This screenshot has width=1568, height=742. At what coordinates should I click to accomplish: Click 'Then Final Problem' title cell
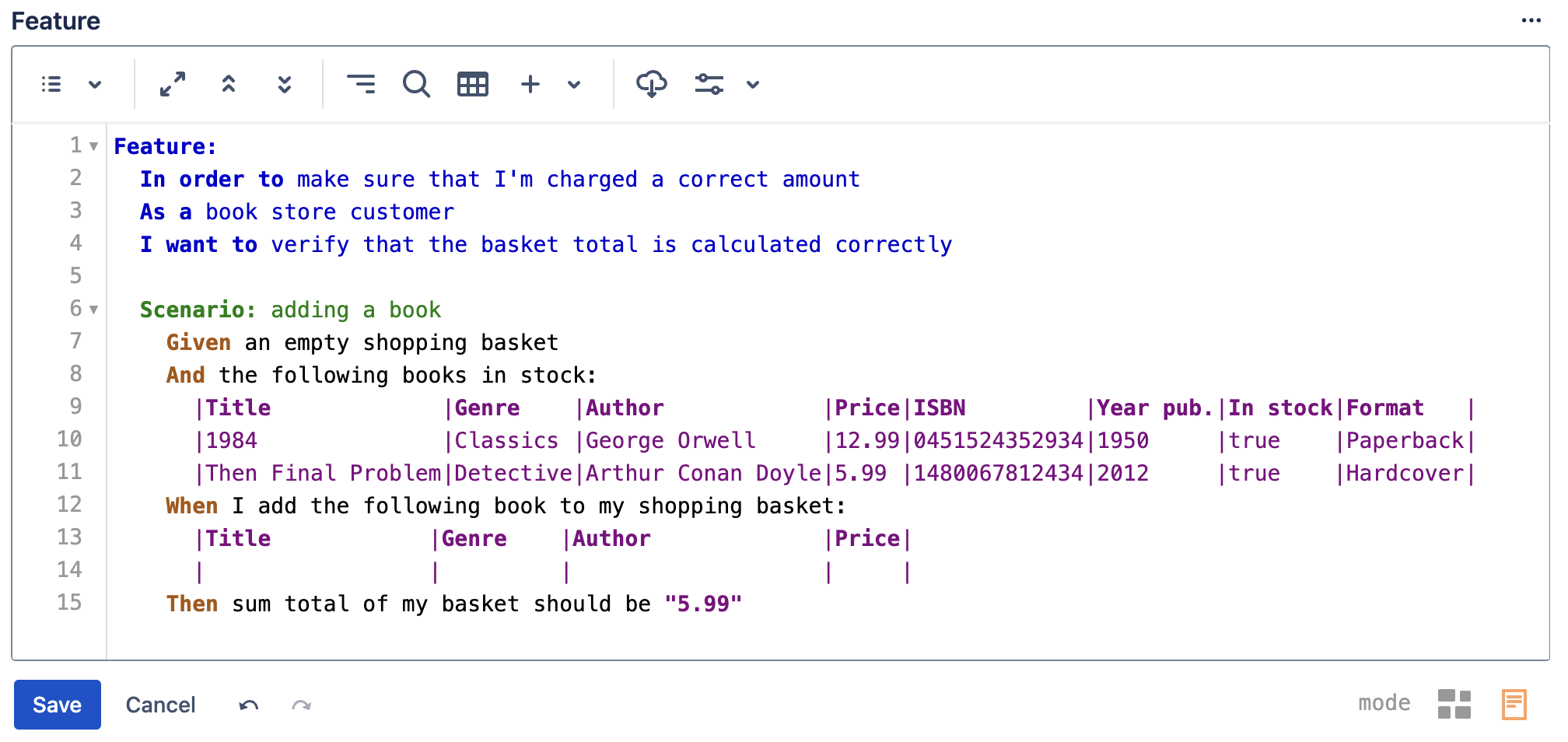coord(323,473)
